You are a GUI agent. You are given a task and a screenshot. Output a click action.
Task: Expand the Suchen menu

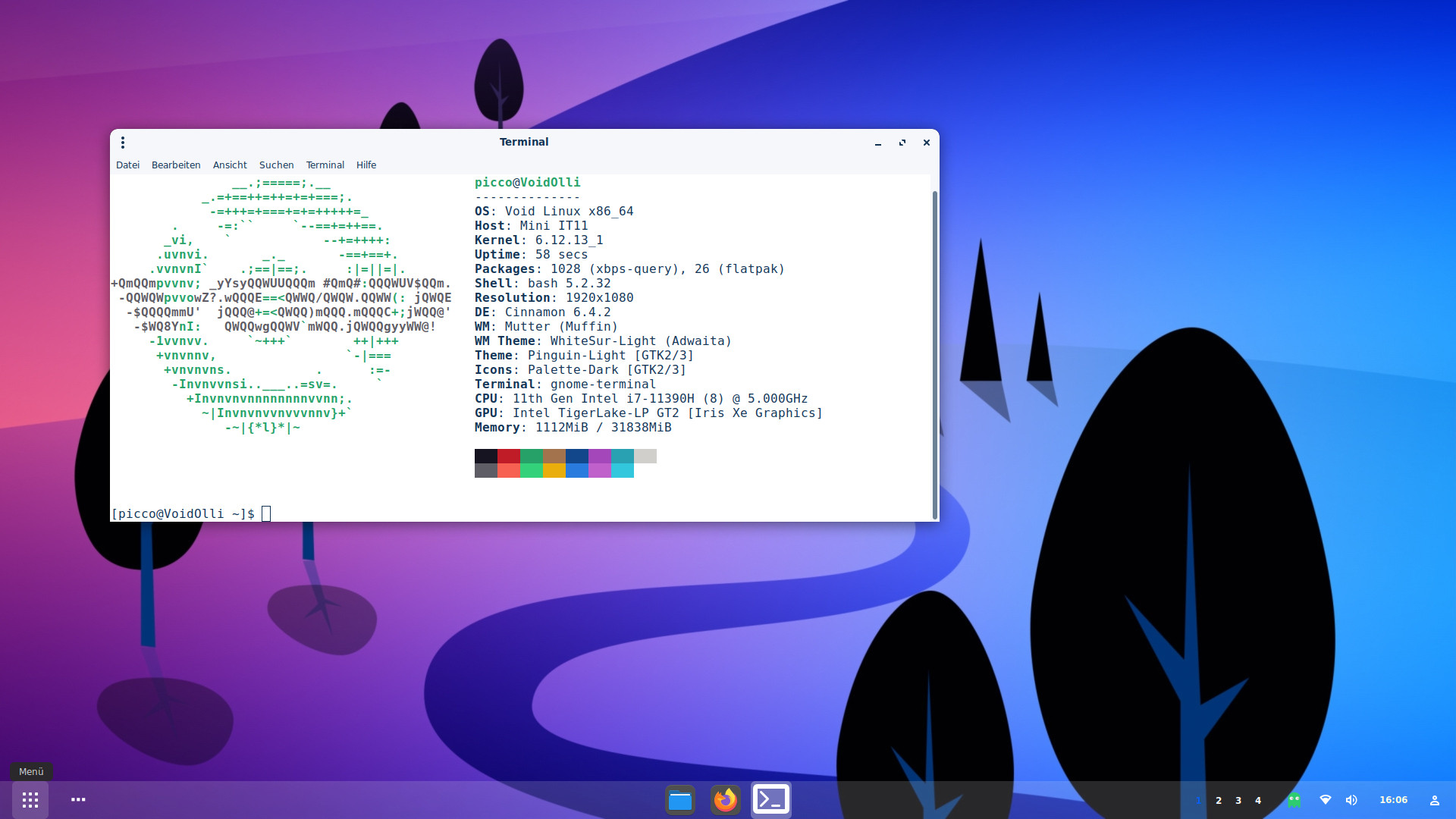pos(276,165)
